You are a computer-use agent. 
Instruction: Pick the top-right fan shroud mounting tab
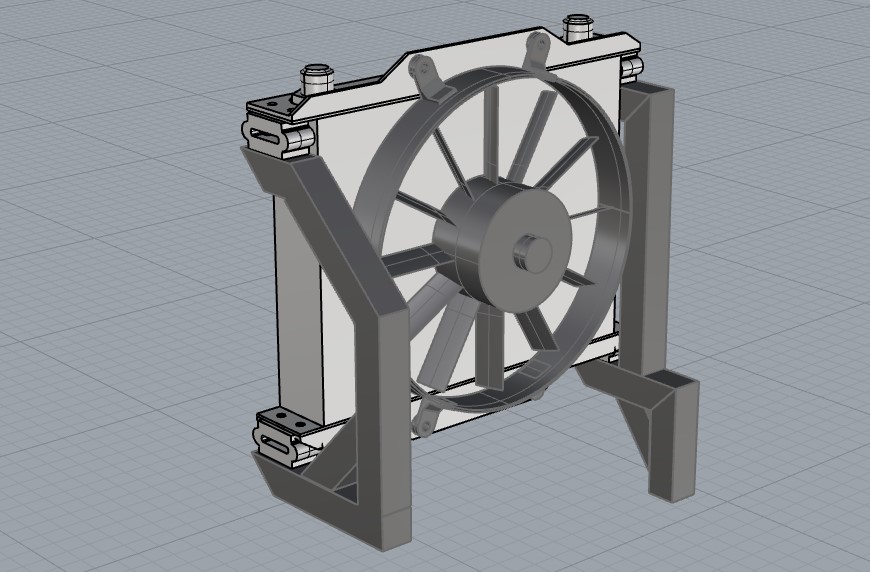coord(537,51)
